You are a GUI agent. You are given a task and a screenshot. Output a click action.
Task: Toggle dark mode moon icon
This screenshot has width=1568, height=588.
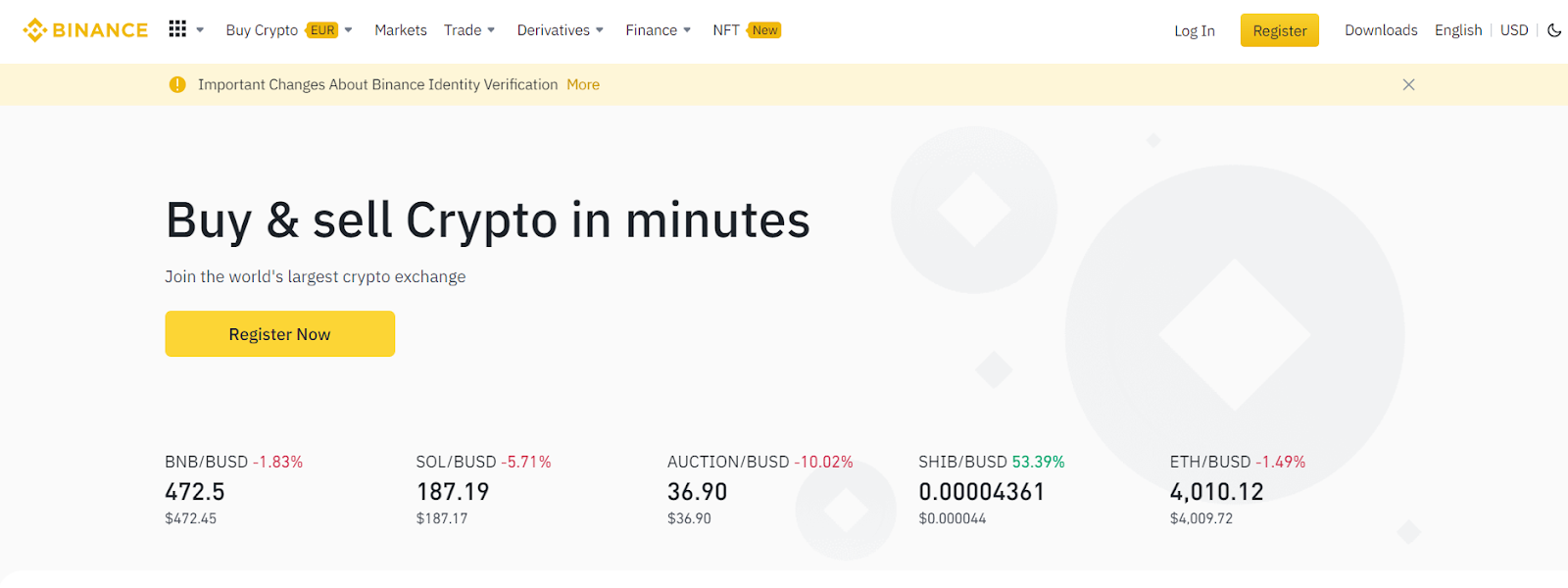[x=1554, y=30]
